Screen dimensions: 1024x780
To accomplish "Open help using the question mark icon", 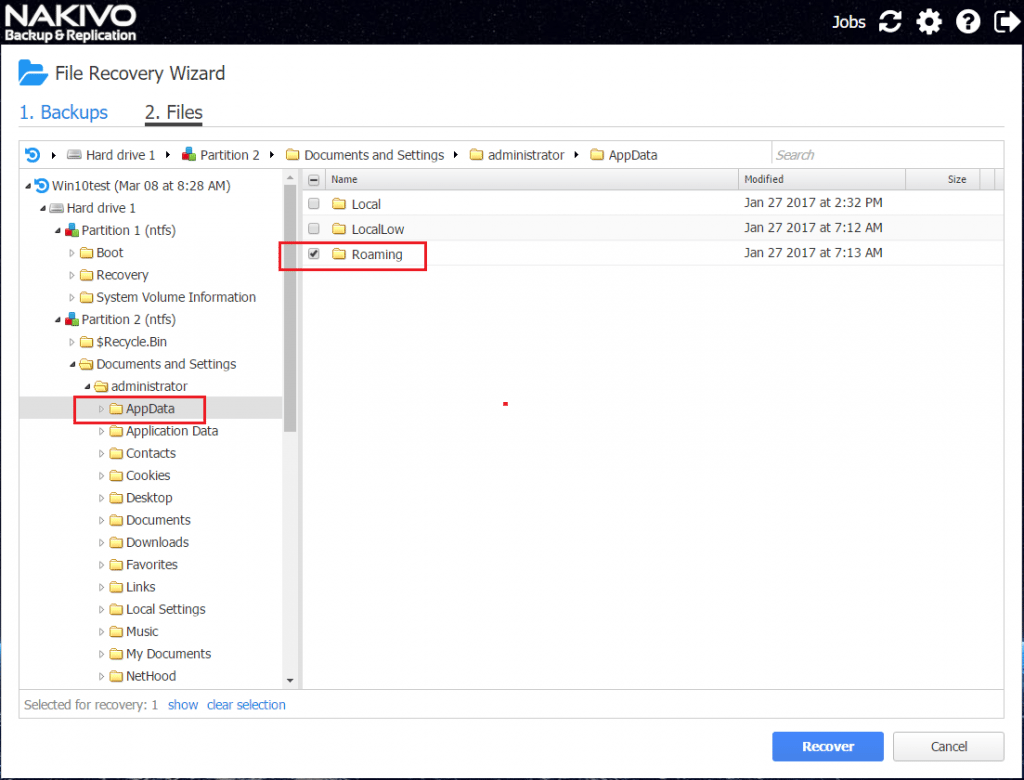I will (x=967, y=21).
